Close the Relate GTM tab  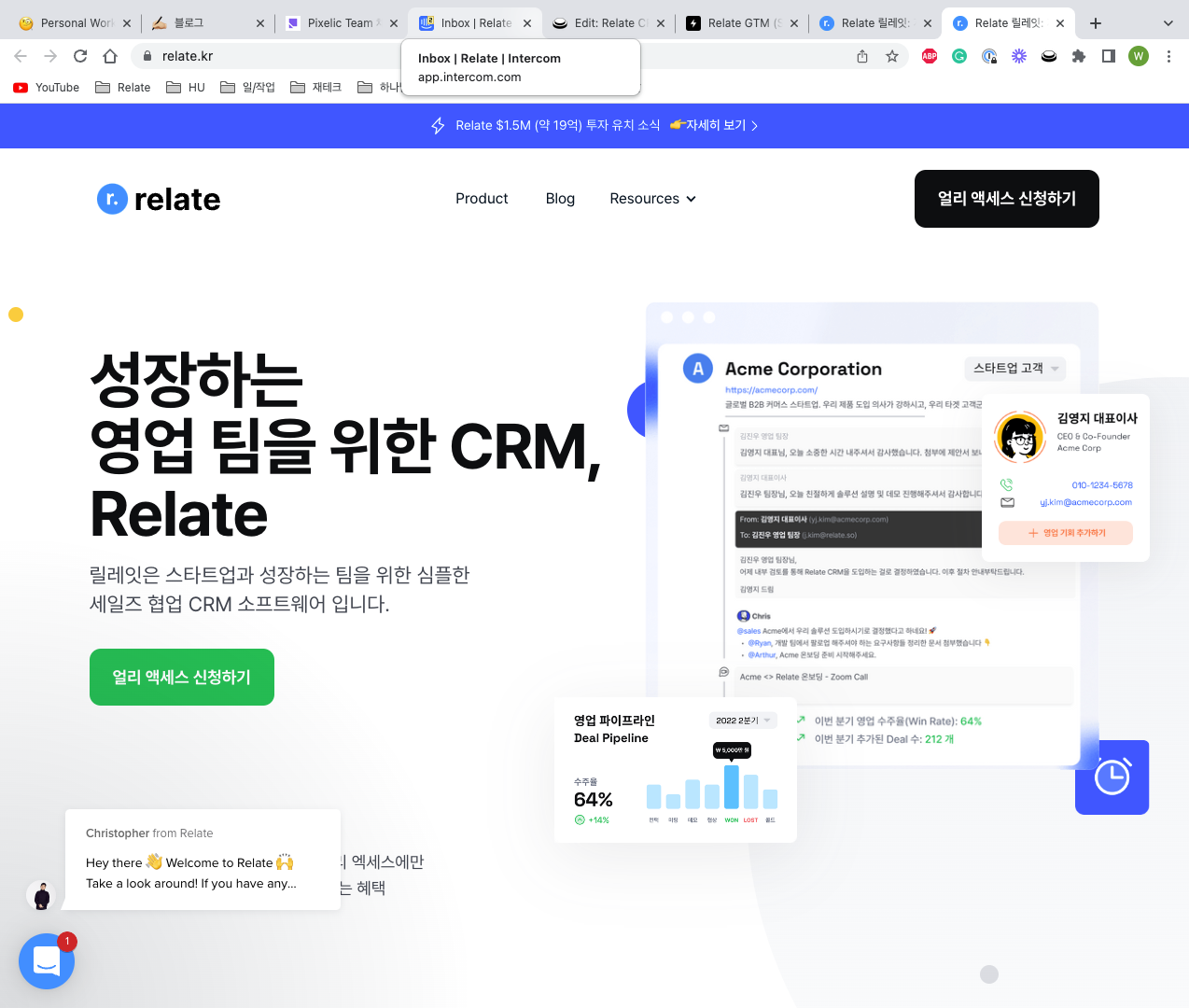click(x=794, y=23)
